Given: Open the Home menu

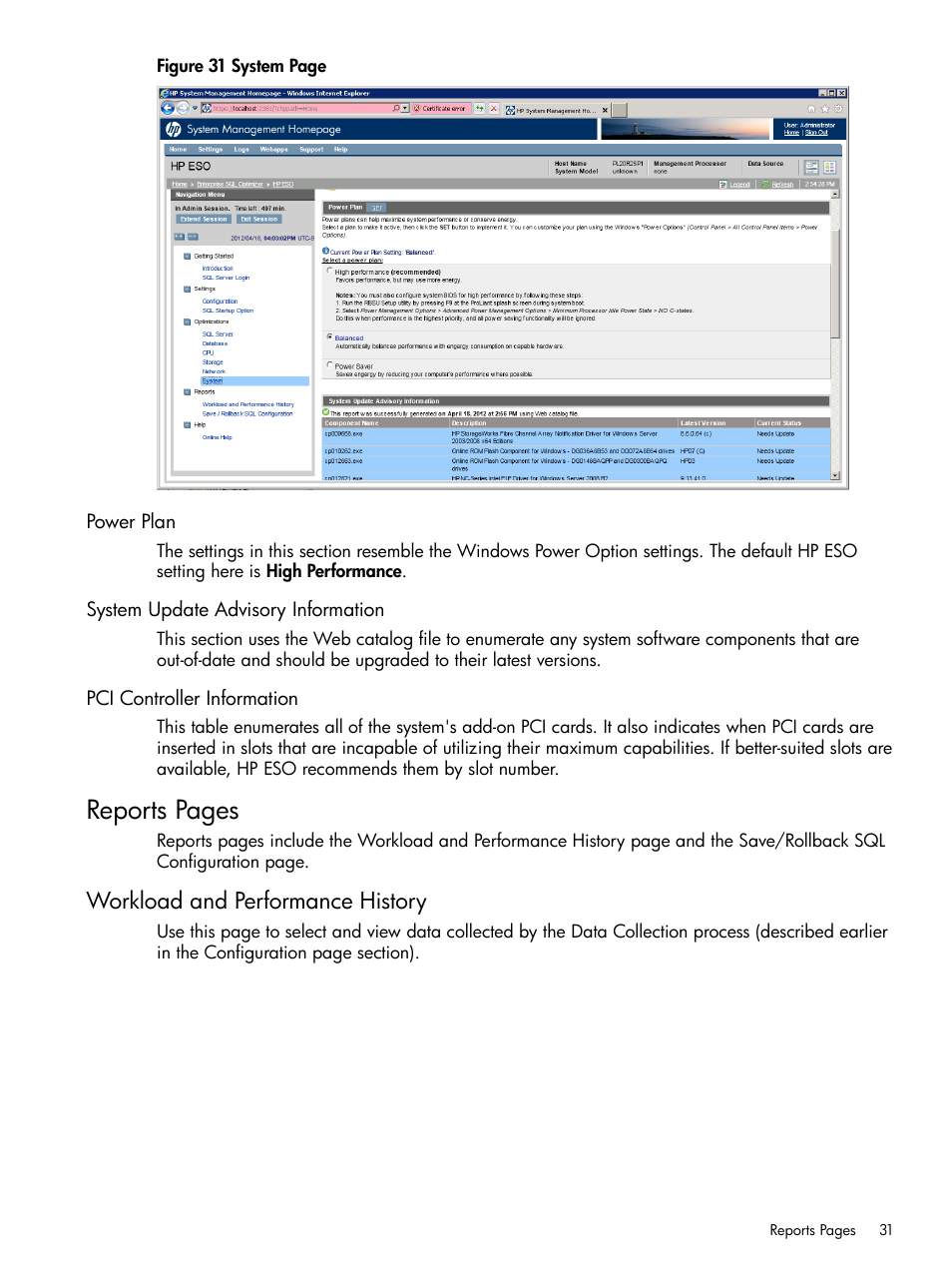Looking at the screenshot, I should click(179, 149).
